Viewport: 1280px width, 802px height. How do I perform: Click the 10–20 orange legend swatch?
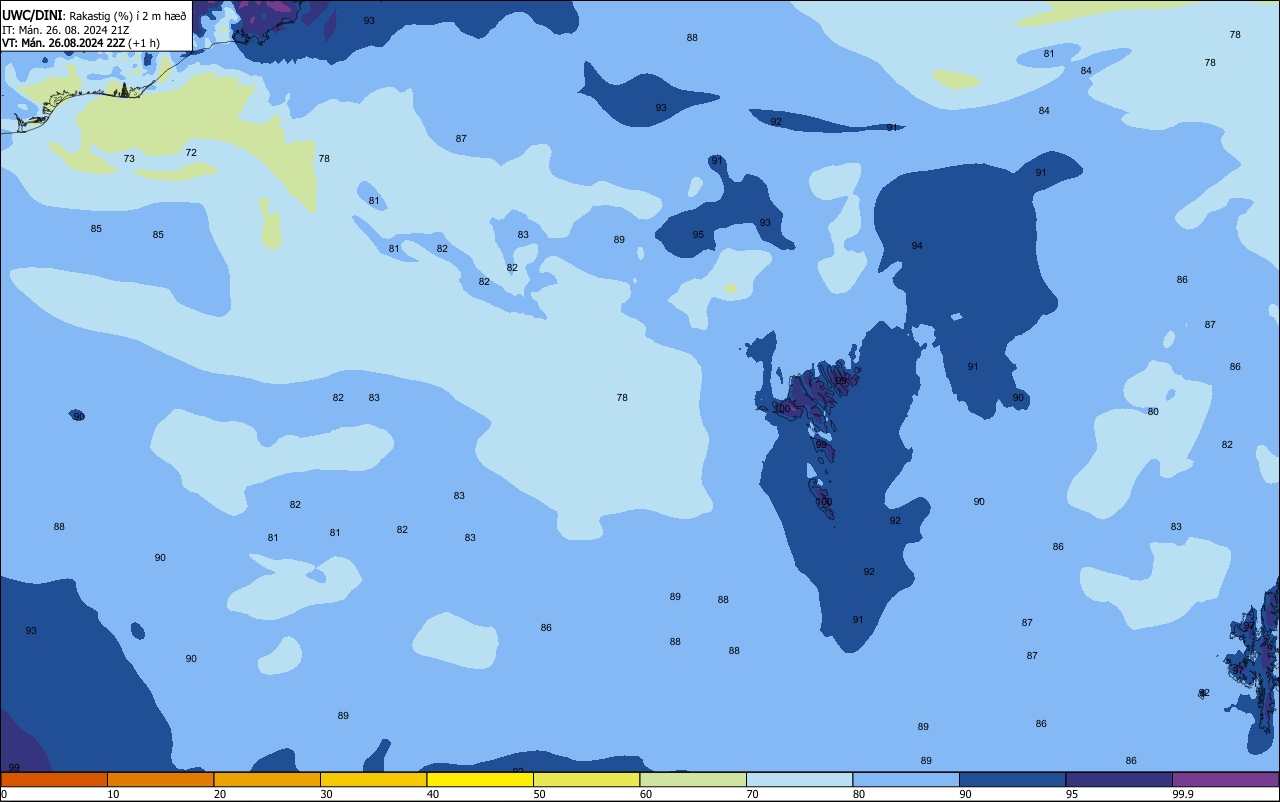[x=160, y=779]
